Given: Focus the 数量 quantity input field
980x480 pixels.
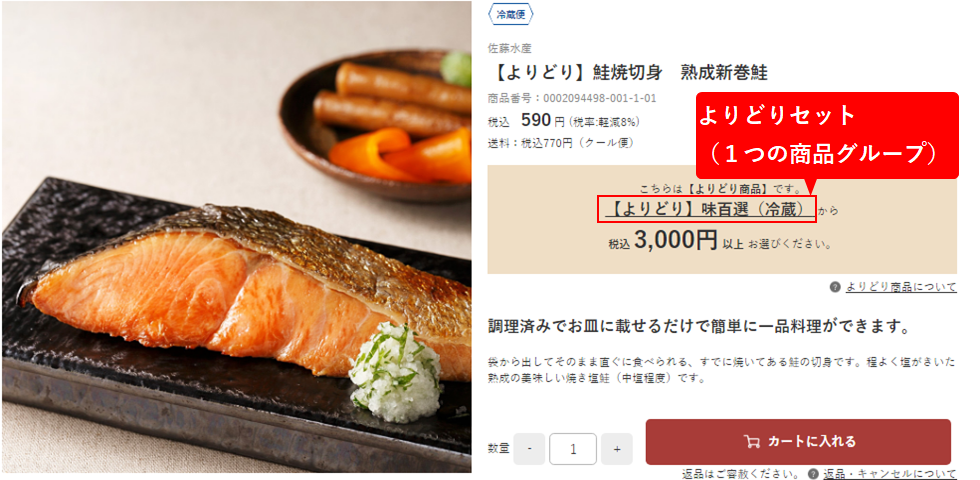Looking at the screenshot, I should tap(573, 449).
